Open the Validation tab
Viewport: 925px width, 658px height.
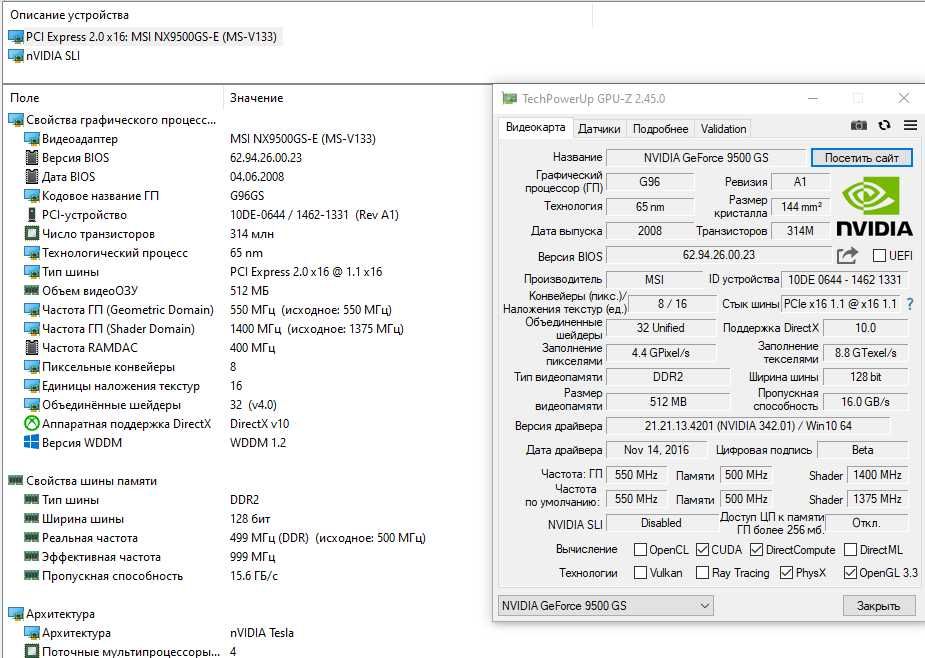pos(723,129)
